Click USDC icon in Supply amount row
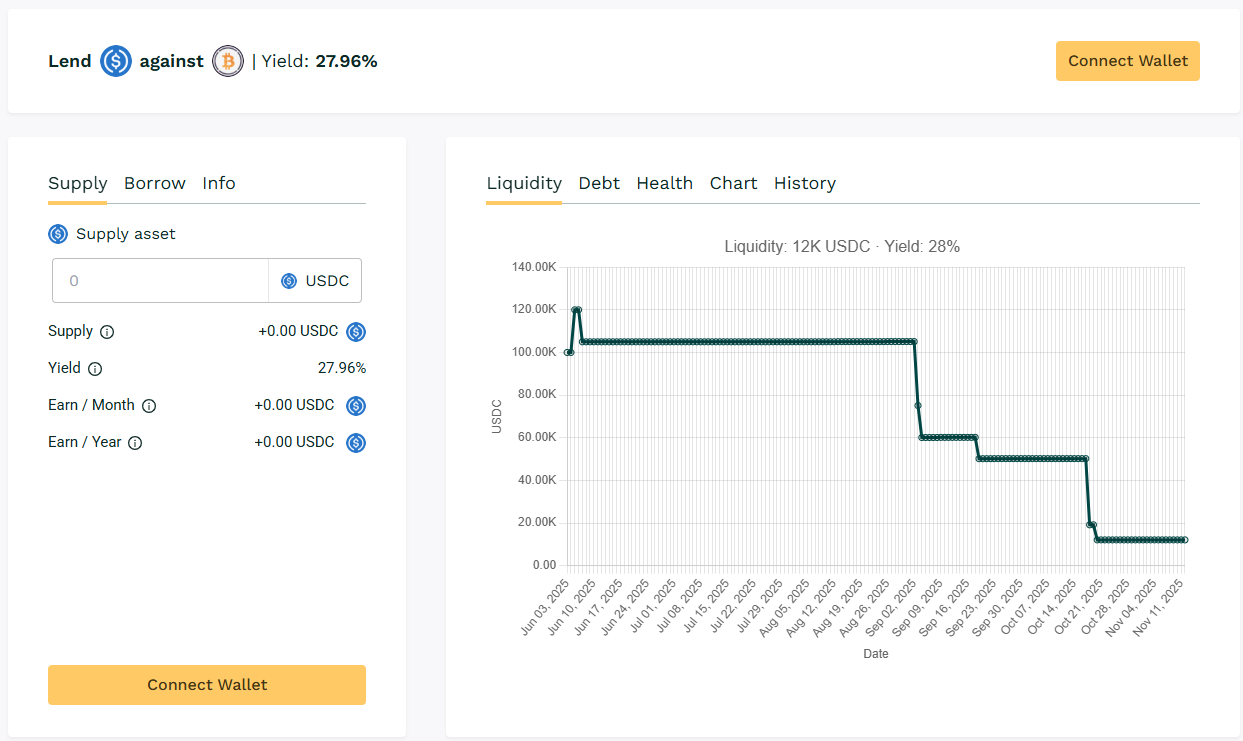Screen dimensions: 1243x741 356,332
